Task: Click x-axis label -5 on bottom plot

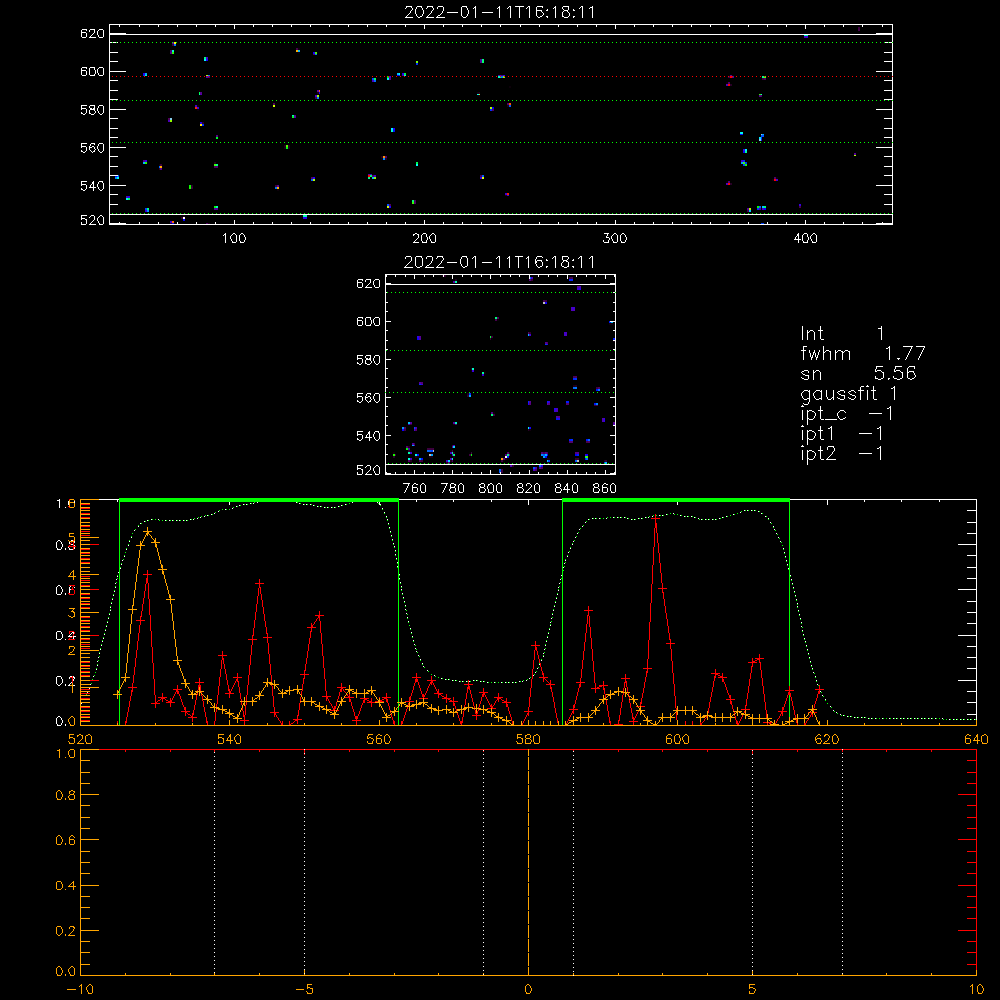Action: (304, 990)
